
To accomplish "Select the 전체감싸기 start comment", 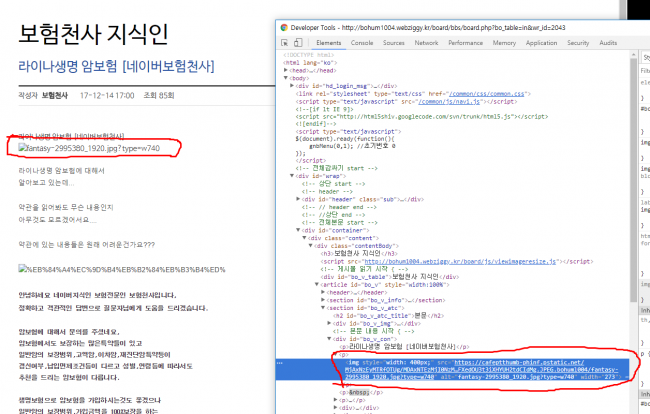I will [x=337, y=169].
